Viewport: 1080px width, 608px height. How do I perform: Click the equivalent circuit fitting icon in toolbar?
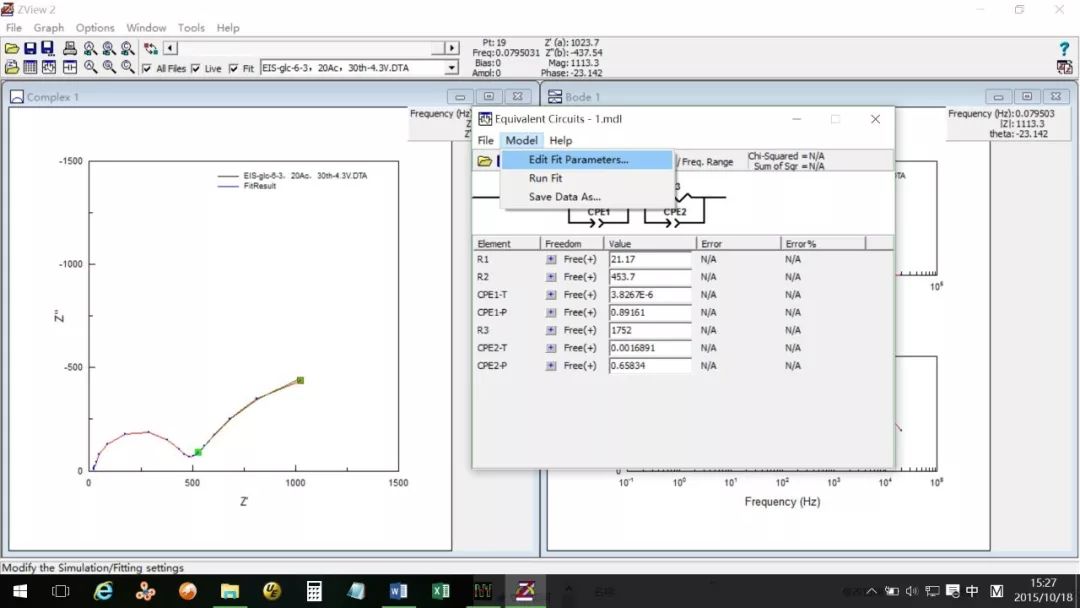tap(48, 67)
